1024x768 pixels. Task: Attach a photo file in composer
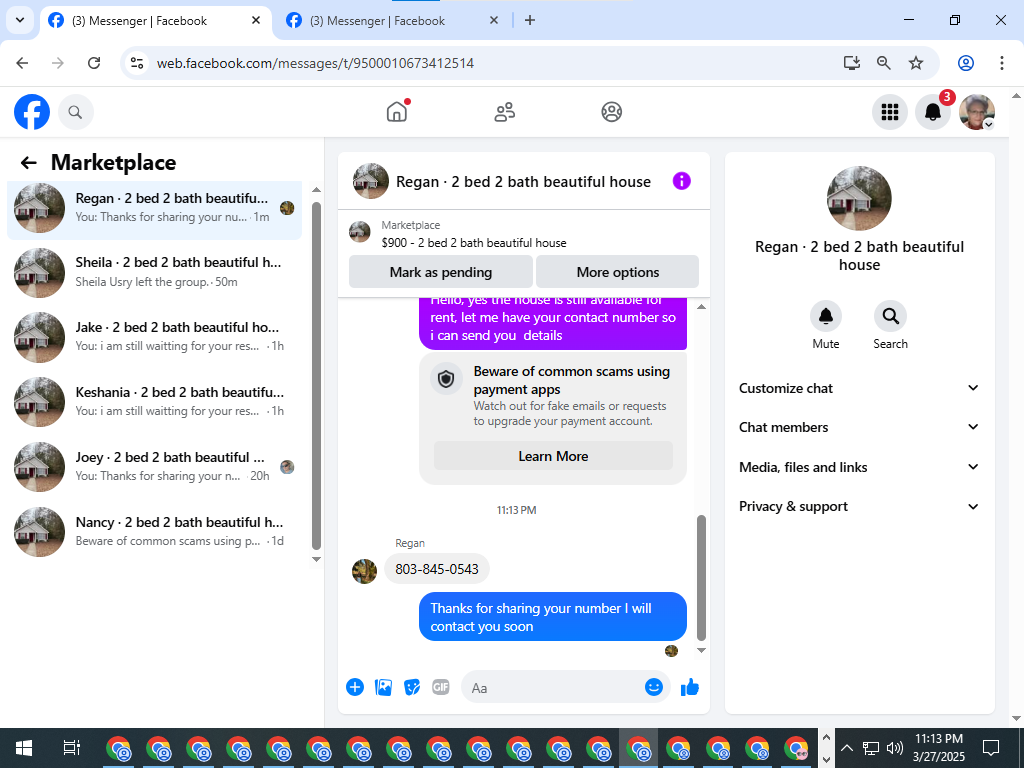click(383, 687)
